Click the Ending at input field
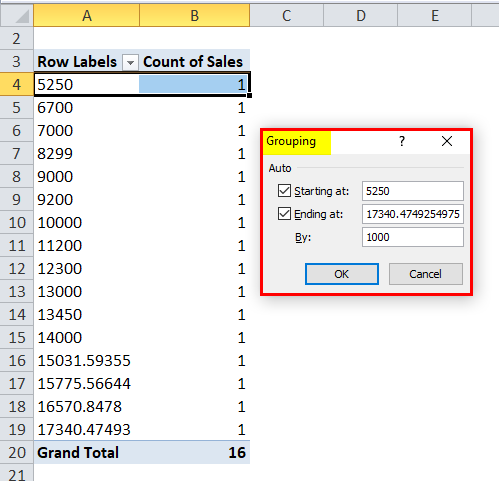 tap(413, 214)
